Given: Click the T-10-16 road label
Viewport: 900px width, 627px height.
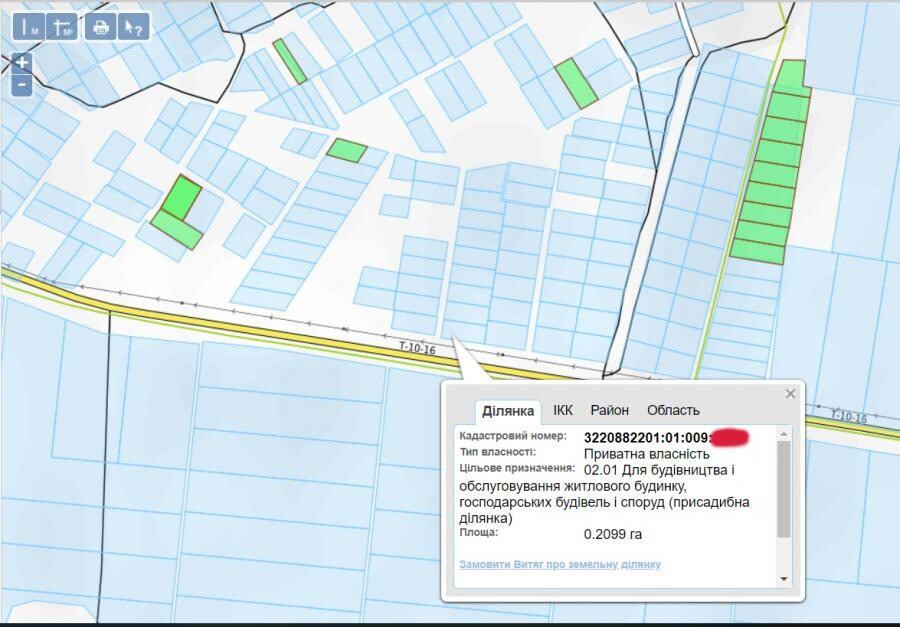Looking at the screenshot, I should tap(416, 348).
